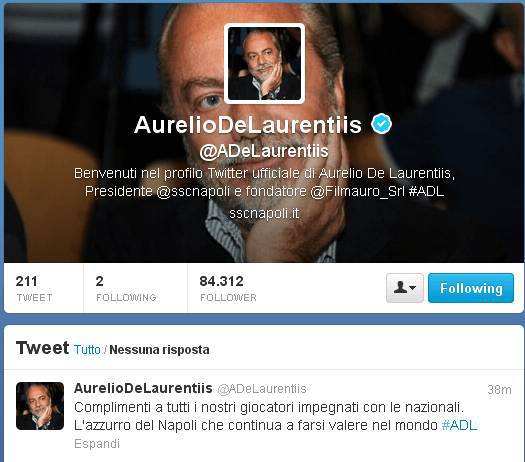Click the #ADL hashtag in the tweet
The height and width of the screenshot is (462, 525).
pos(459,425)
